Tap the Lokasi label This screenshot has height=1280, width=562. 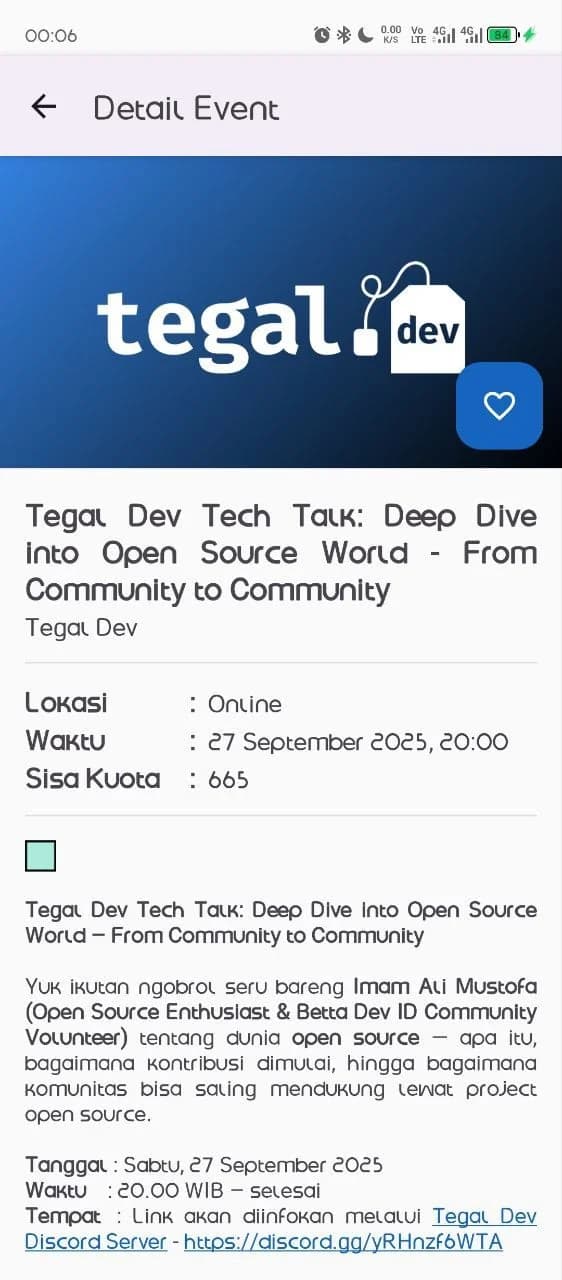pos(66,703)
